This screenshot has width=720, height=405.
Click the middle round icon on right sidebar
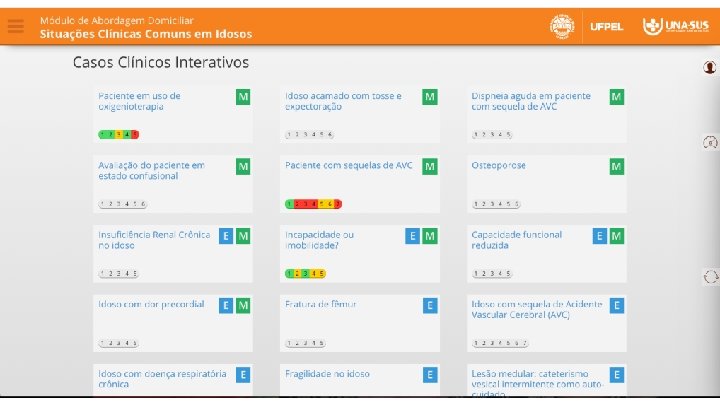coord(710,143)
